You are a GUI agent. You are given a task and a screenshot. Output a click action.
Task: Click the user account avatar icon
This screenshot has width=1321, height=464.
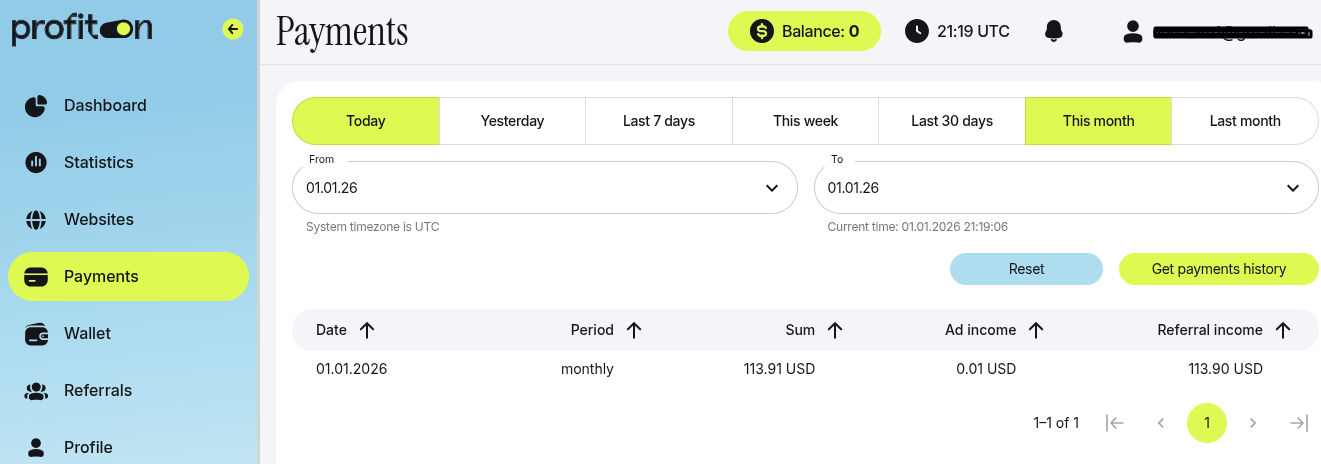click(1132, 31)
